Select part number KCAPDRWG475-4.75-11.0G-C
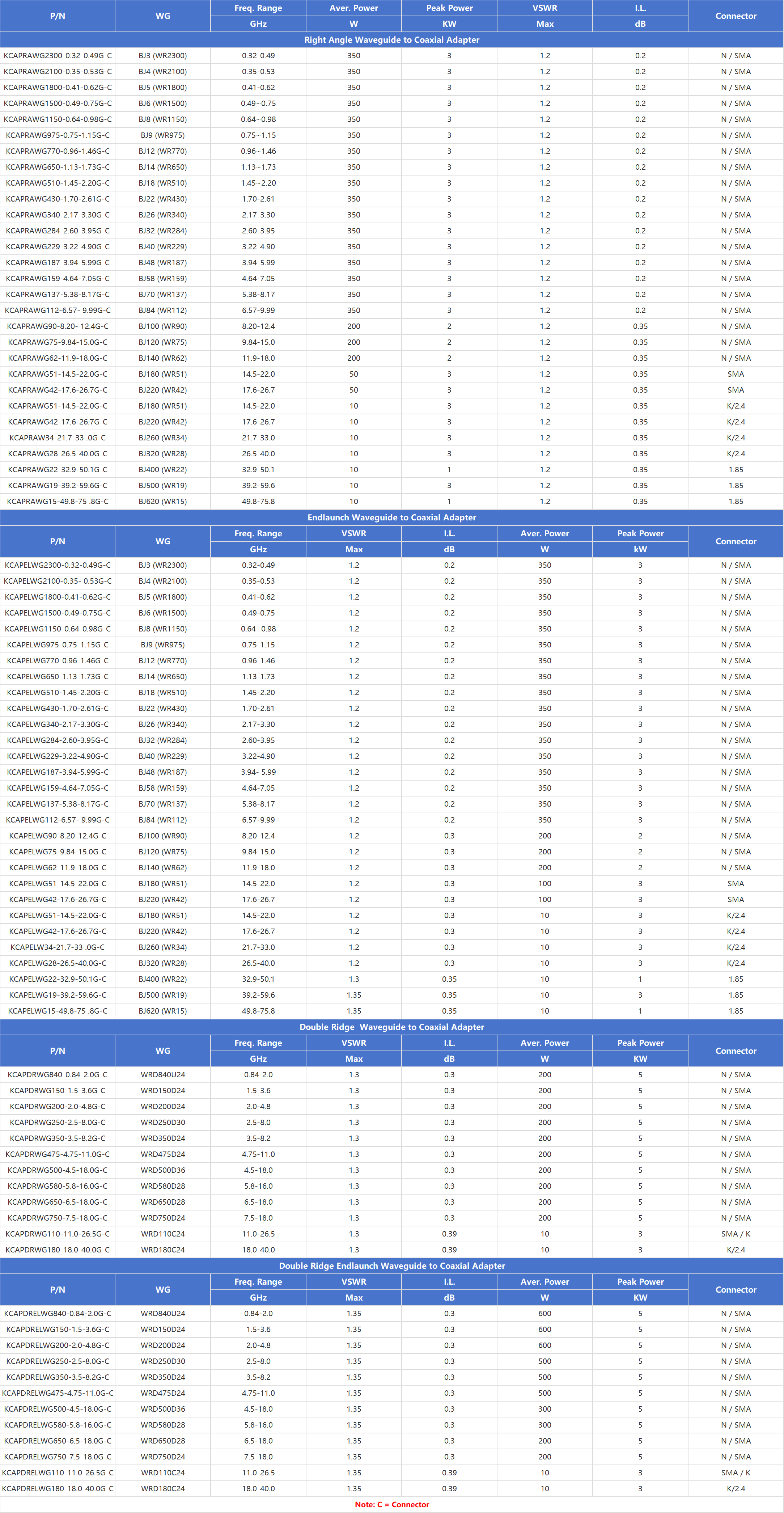784x1513 pixels. point(58,1154)
